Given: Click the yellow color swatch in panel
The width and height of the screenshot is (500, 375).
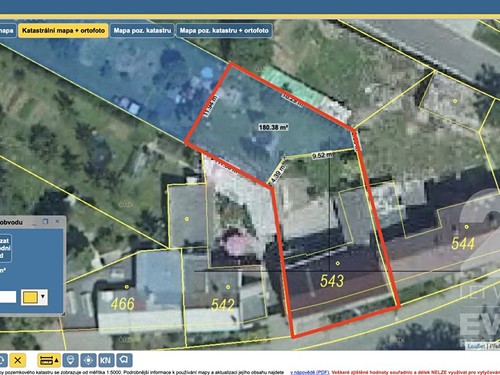Looking at the screenshot, I should (x=30, y=297).
